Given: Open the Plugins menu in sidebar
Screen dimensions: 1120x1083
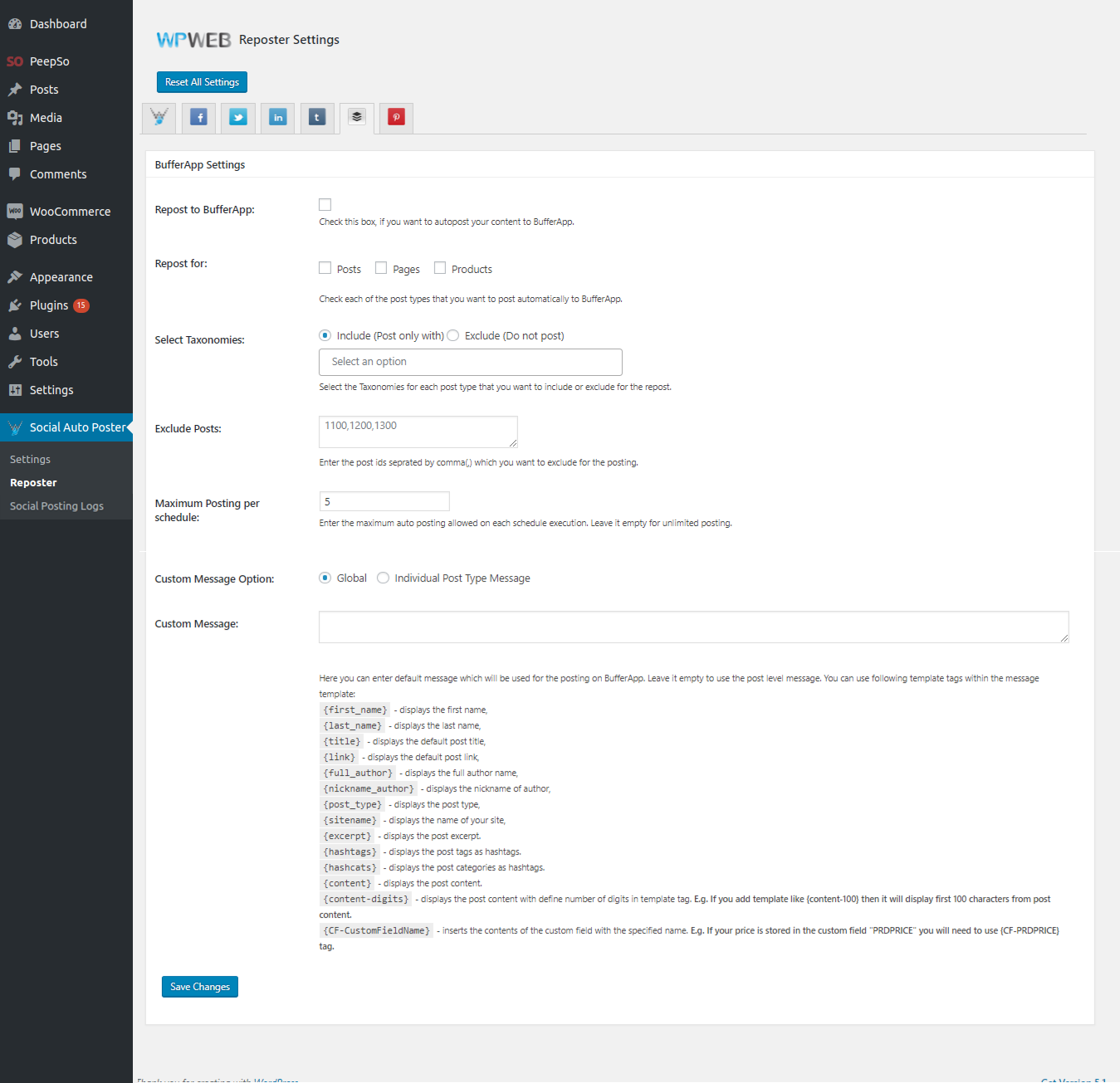Looking at the screenshot, I should (49, 305).
